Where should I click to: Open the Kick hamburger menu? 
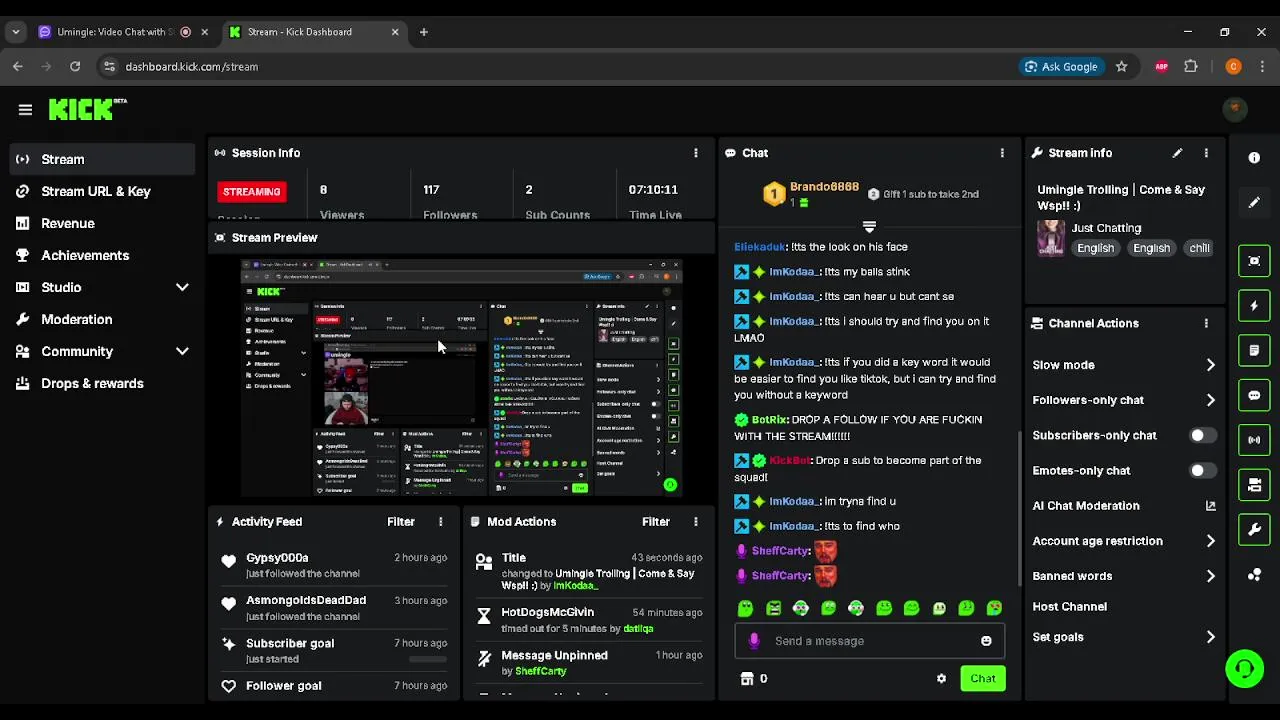(25, 110)
